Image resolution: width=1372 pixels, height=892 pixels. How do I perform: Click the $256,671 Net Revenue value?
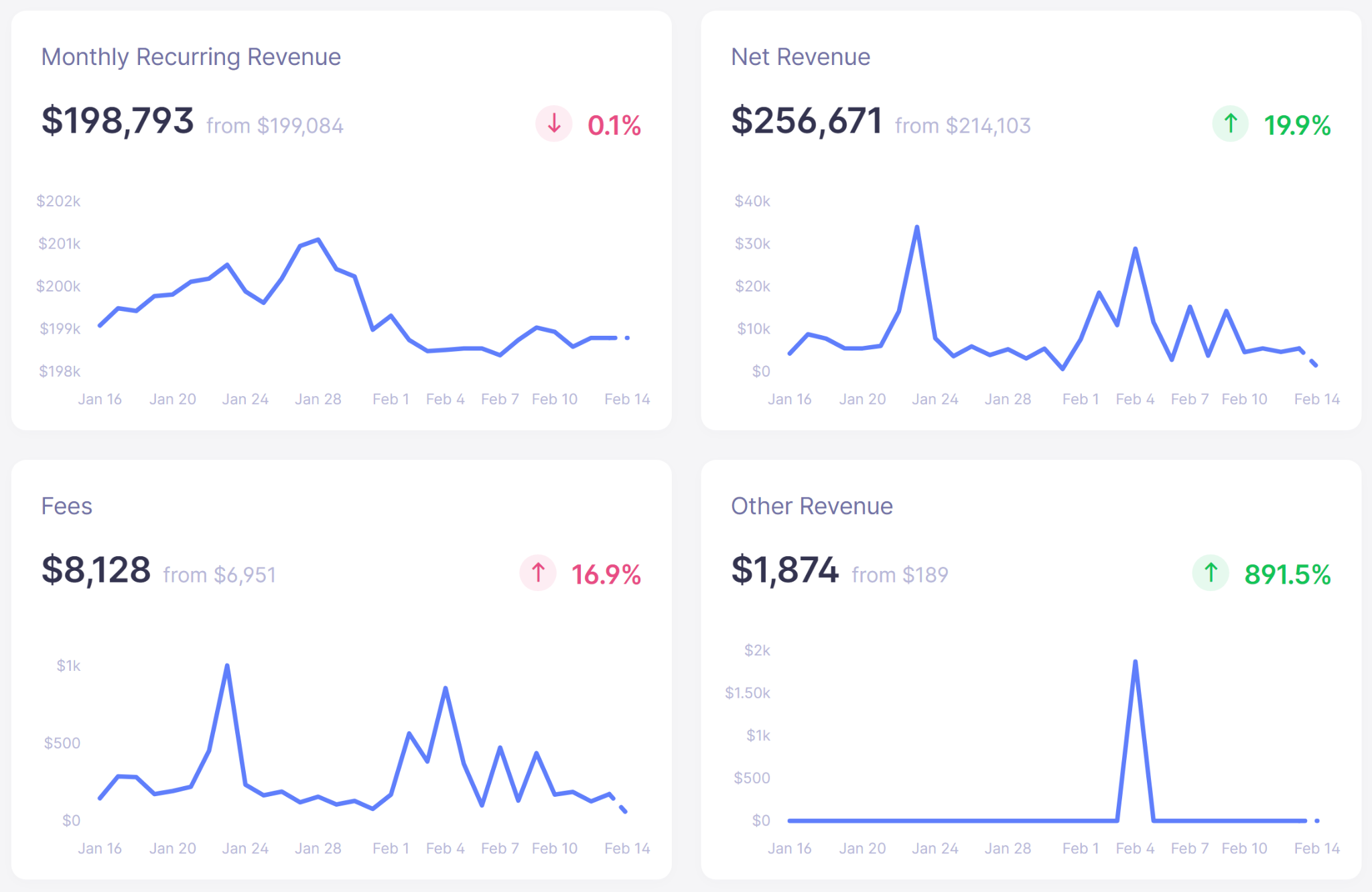pyautogui.click(x=807, y=121)
